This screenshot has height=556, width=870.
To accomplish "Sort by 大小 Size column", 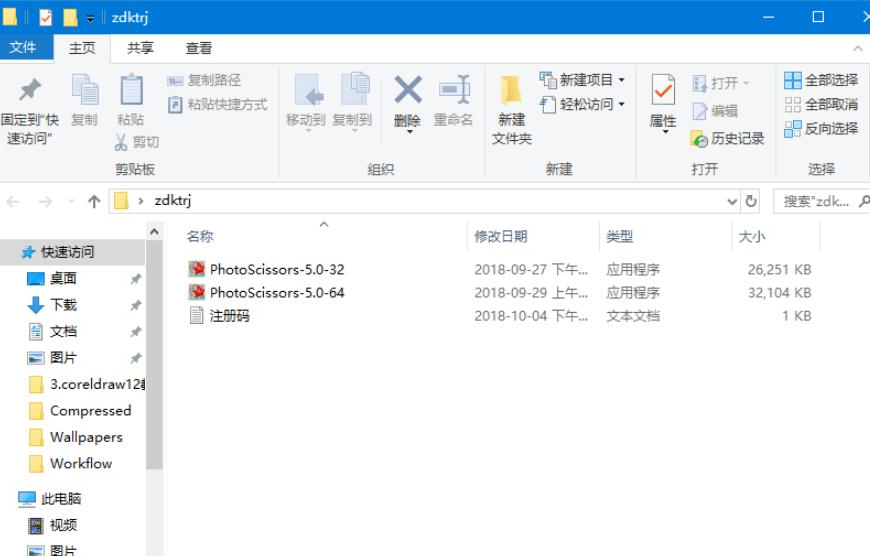I will [x=752, y=236].
